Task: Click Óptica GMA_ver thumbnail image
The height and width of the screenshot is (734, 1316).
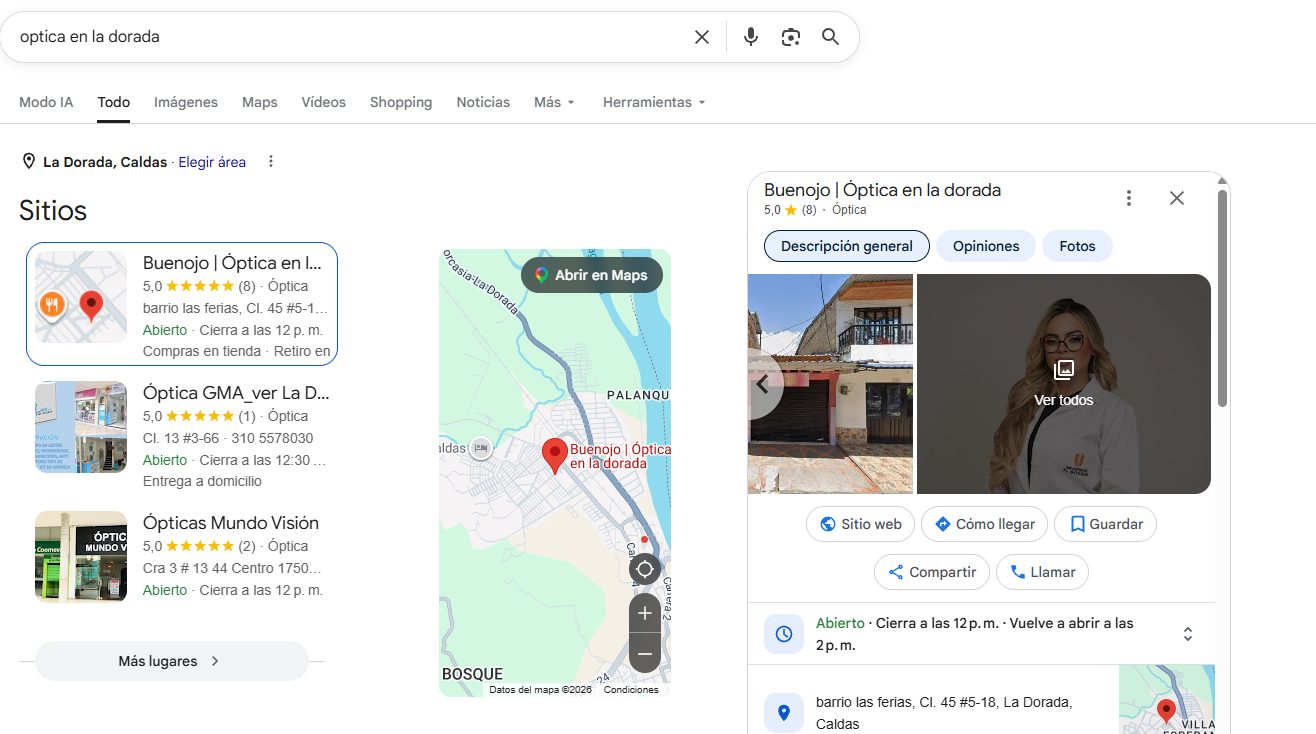Action: (x=81, y=427)
